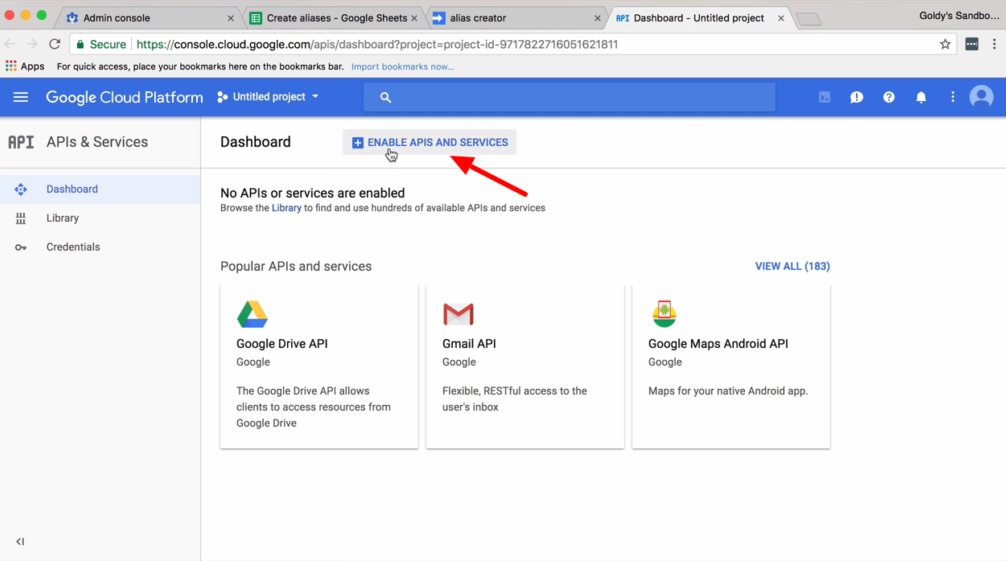Screen dimensions: 1006x561
Task: Open Chrome's three-dot menu
Action: tap(994, 44)
